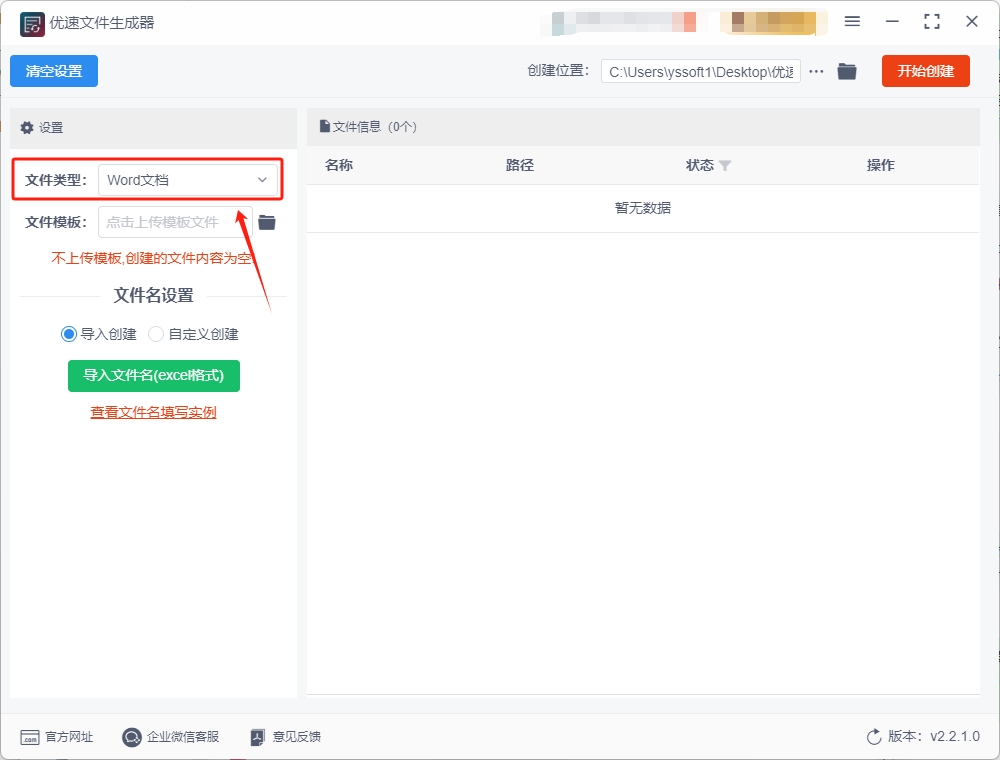
Task: Click the three-dots icon next to creation path
Action: 817,71
